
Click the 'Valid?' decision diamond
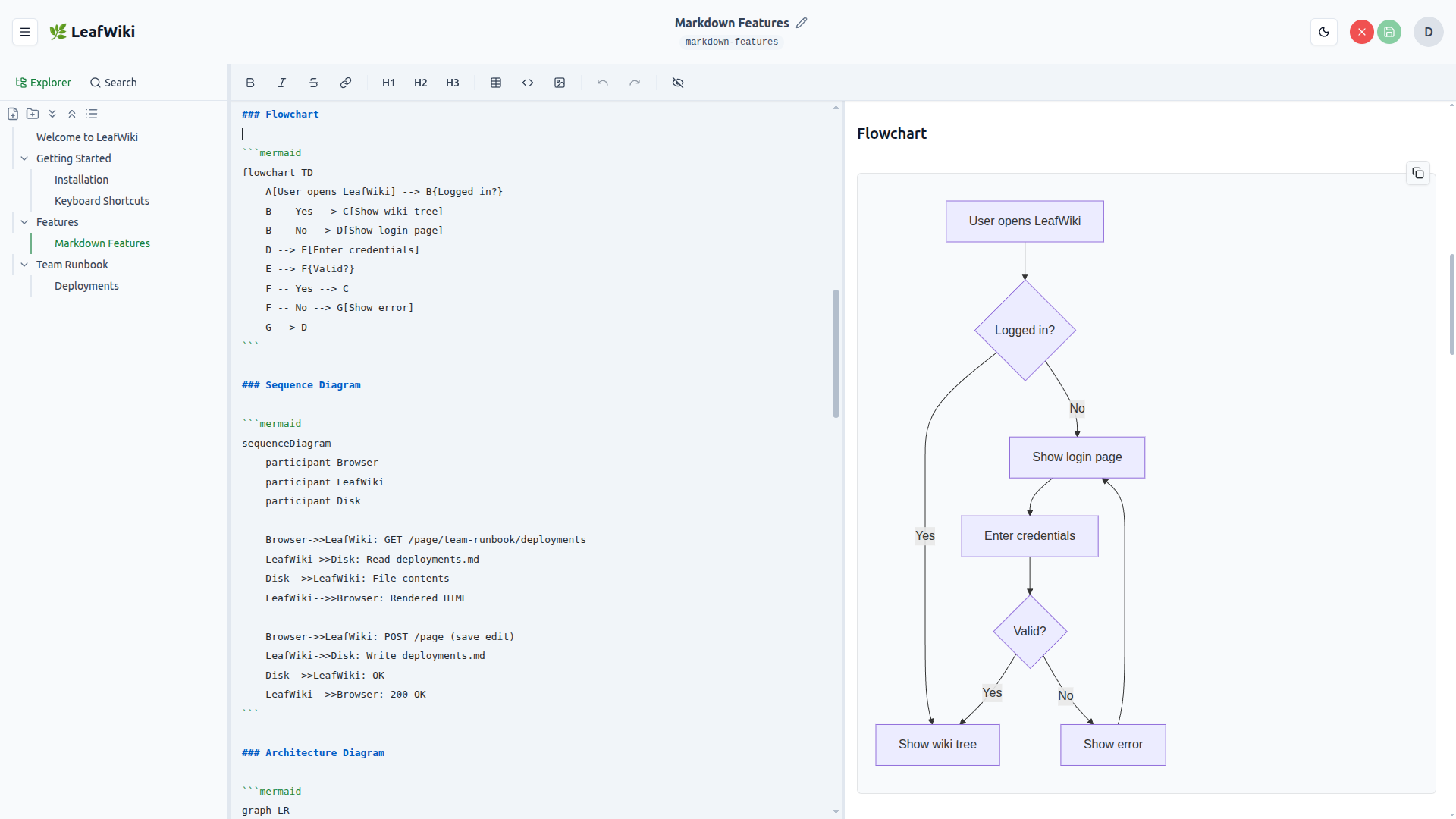coord(1030,632)
